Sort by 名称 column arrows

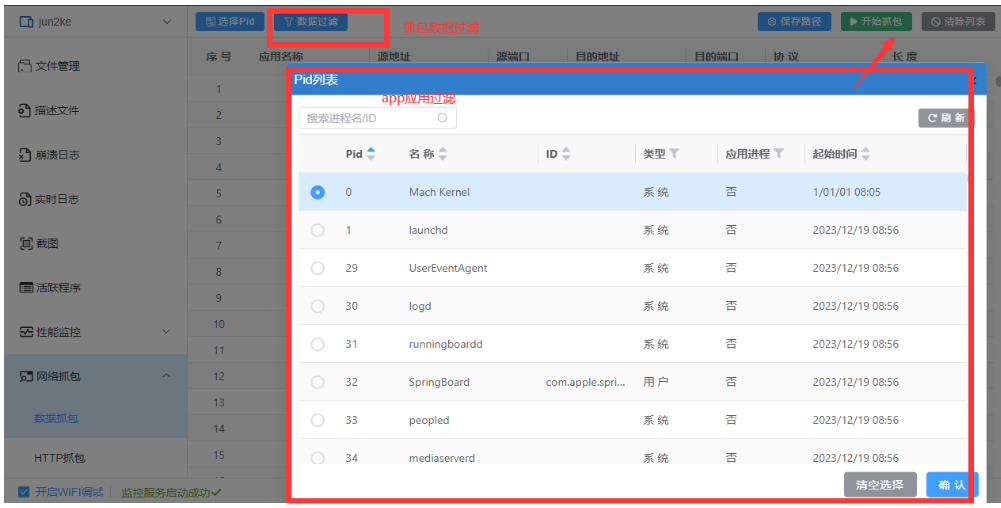(442, 154)
